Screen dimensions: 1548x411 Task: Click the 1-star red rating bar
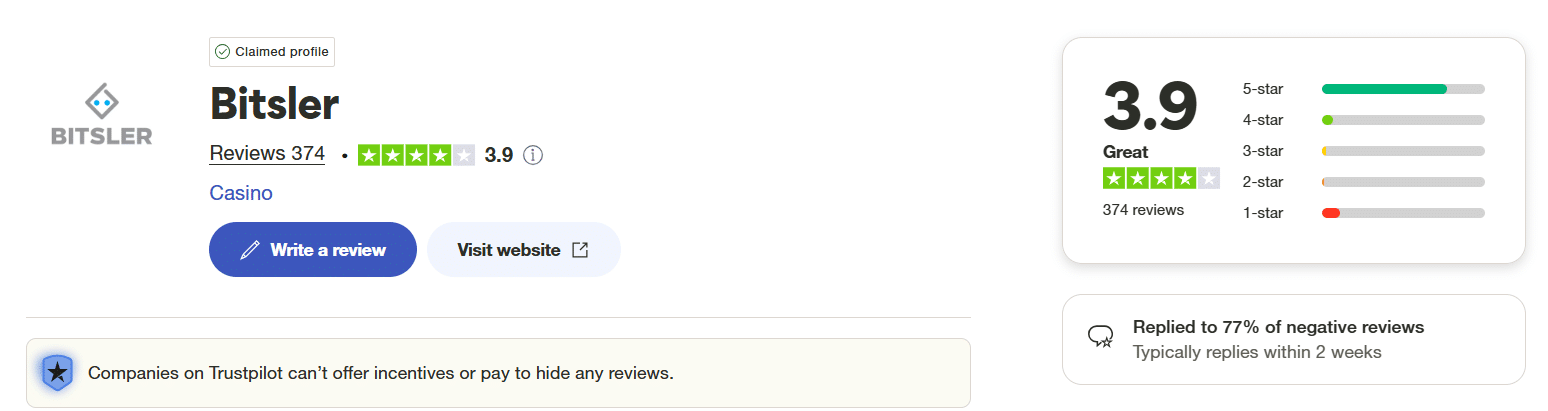pyautogui.click(x=1402, y=213)
